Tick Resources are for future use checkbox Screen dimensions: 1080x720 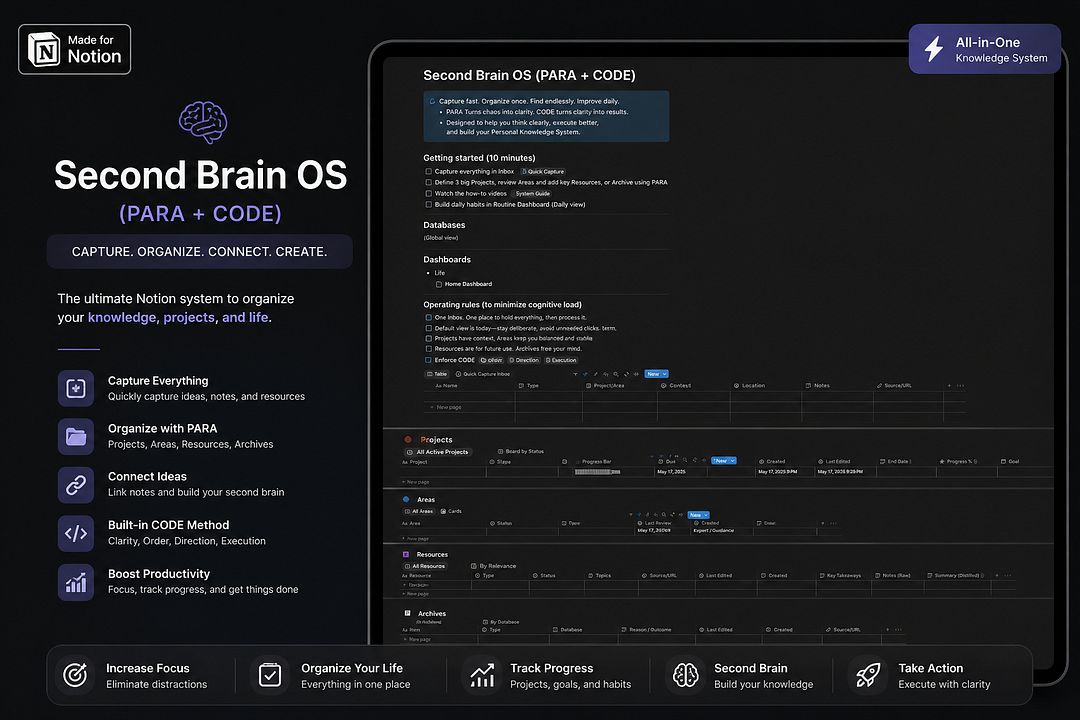pyautogui.click(x=428, y=349)
